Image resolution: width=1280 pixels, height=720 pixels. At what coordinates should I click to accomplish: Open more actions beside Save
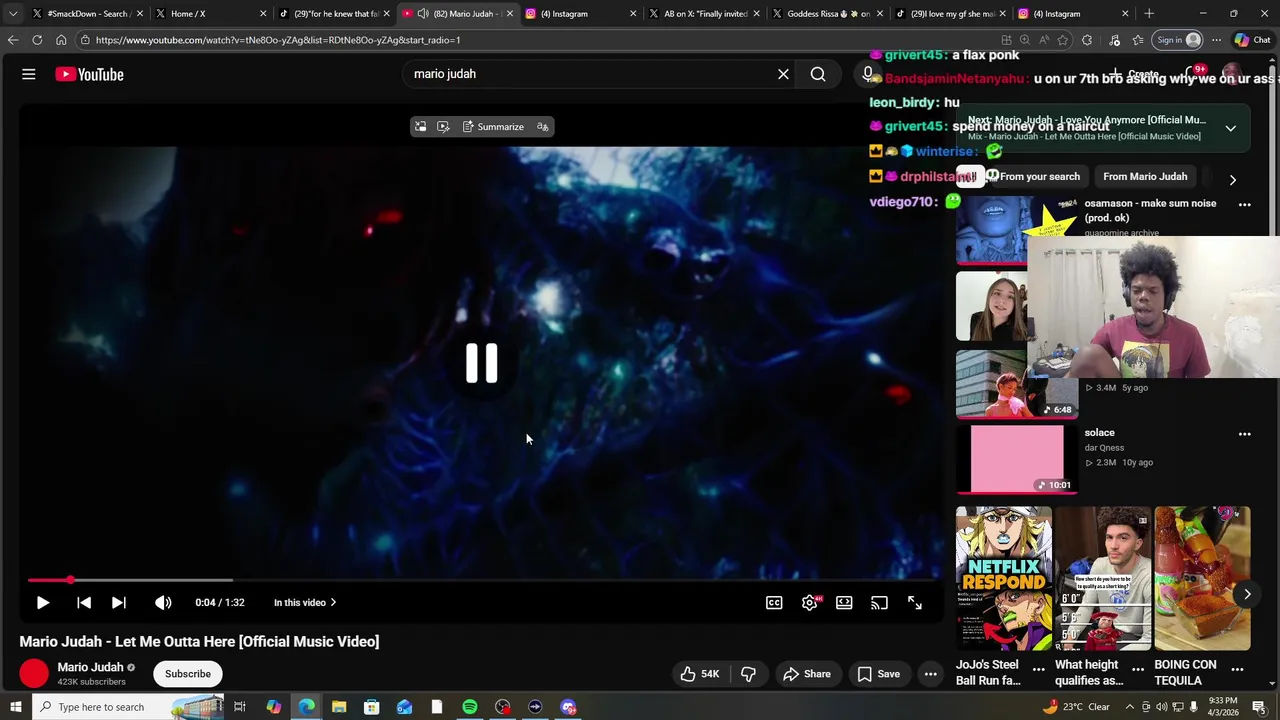(x=930, y=674)
